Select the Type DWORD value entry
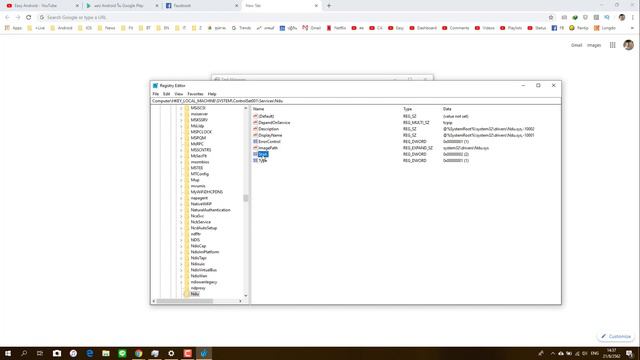640x360 pixels. pos(262,160)
